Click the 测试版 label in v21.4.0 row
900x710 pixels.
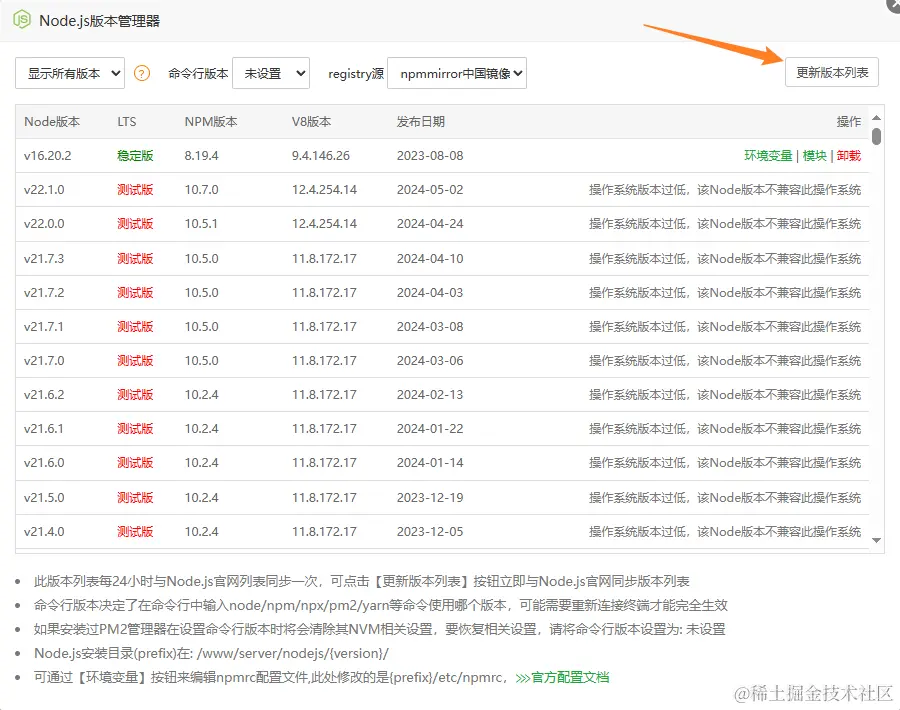tap(135, 531)
